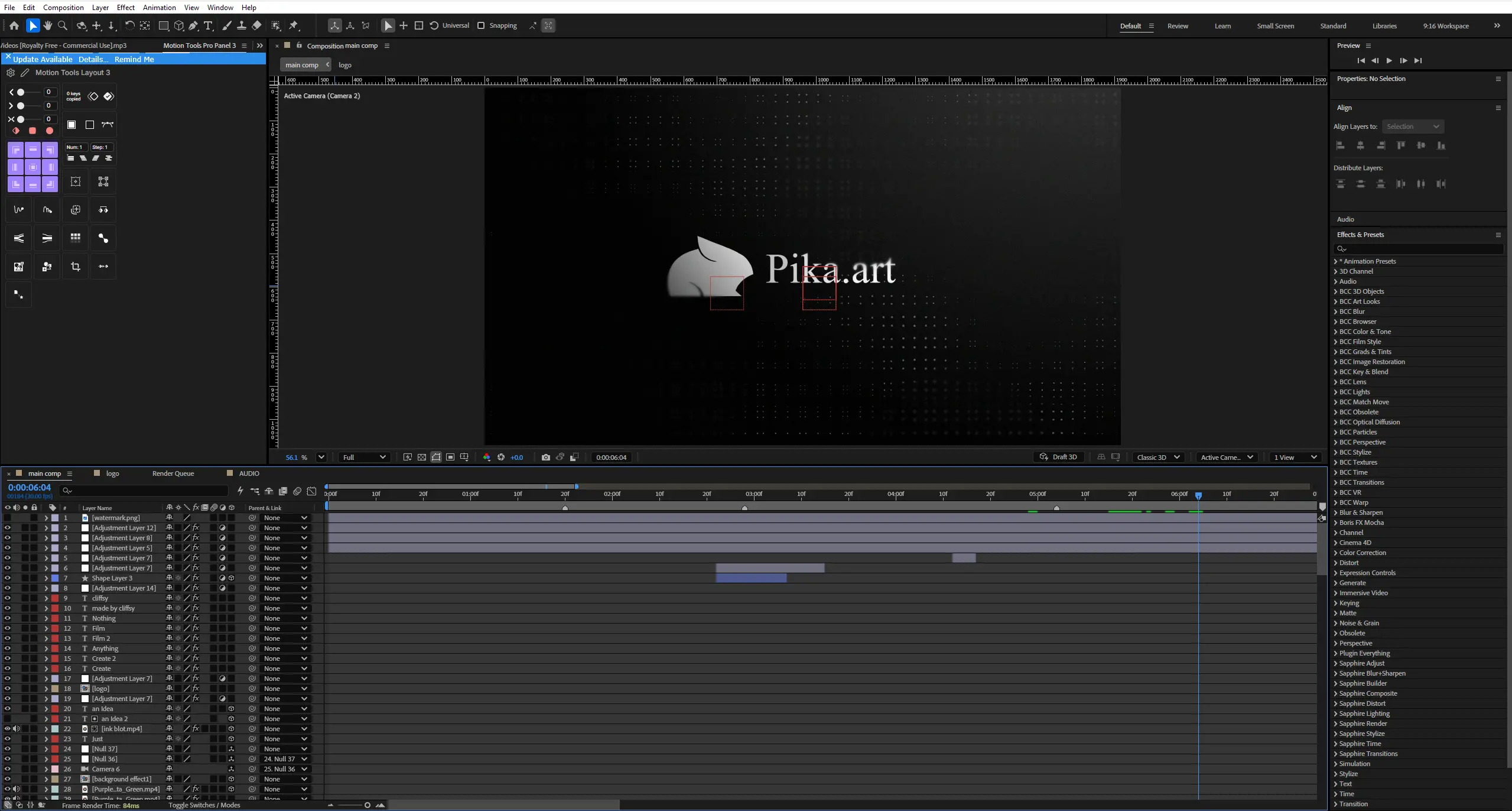
Task: Click Remind Me in update bar
Action: click(134, 59)
